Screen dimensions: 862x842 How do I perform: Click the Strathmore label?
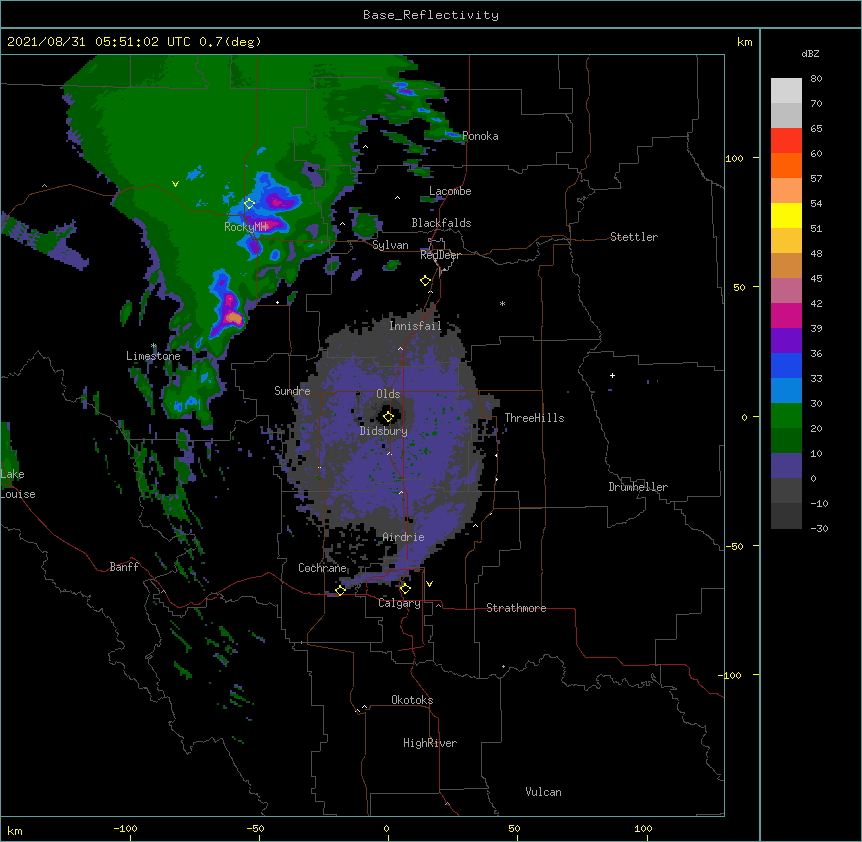point(516,608)
